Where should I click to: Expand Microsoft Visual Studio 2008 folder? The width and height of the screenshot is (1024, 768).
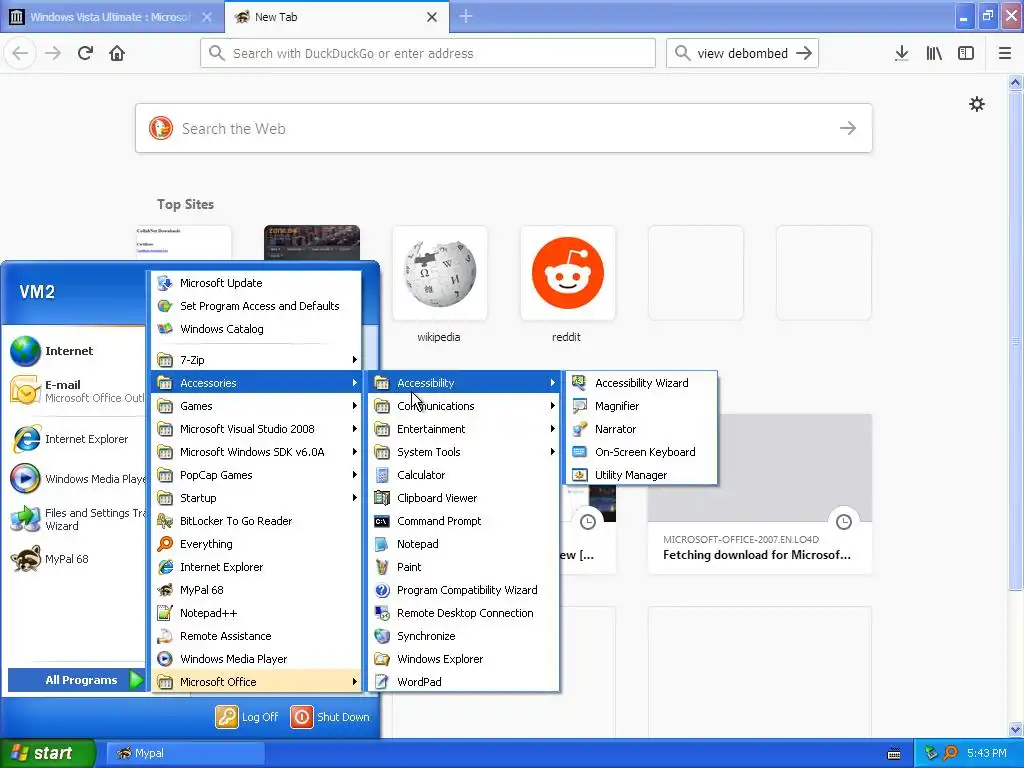click(257, 428)
